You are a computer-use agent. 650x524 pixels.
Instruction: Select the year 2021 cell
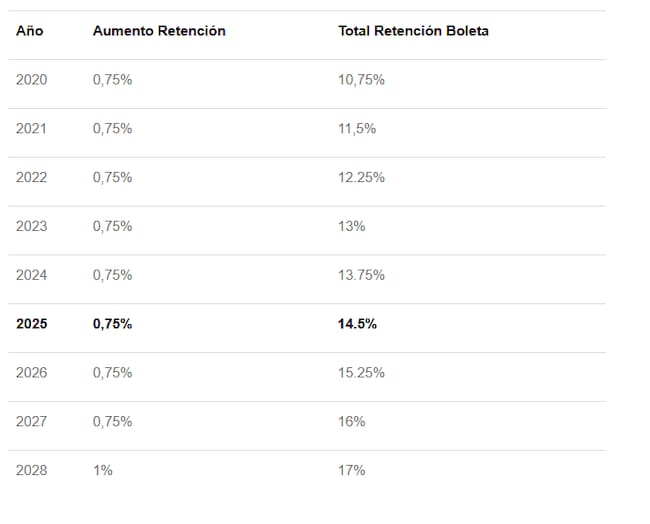pos(31,129)
